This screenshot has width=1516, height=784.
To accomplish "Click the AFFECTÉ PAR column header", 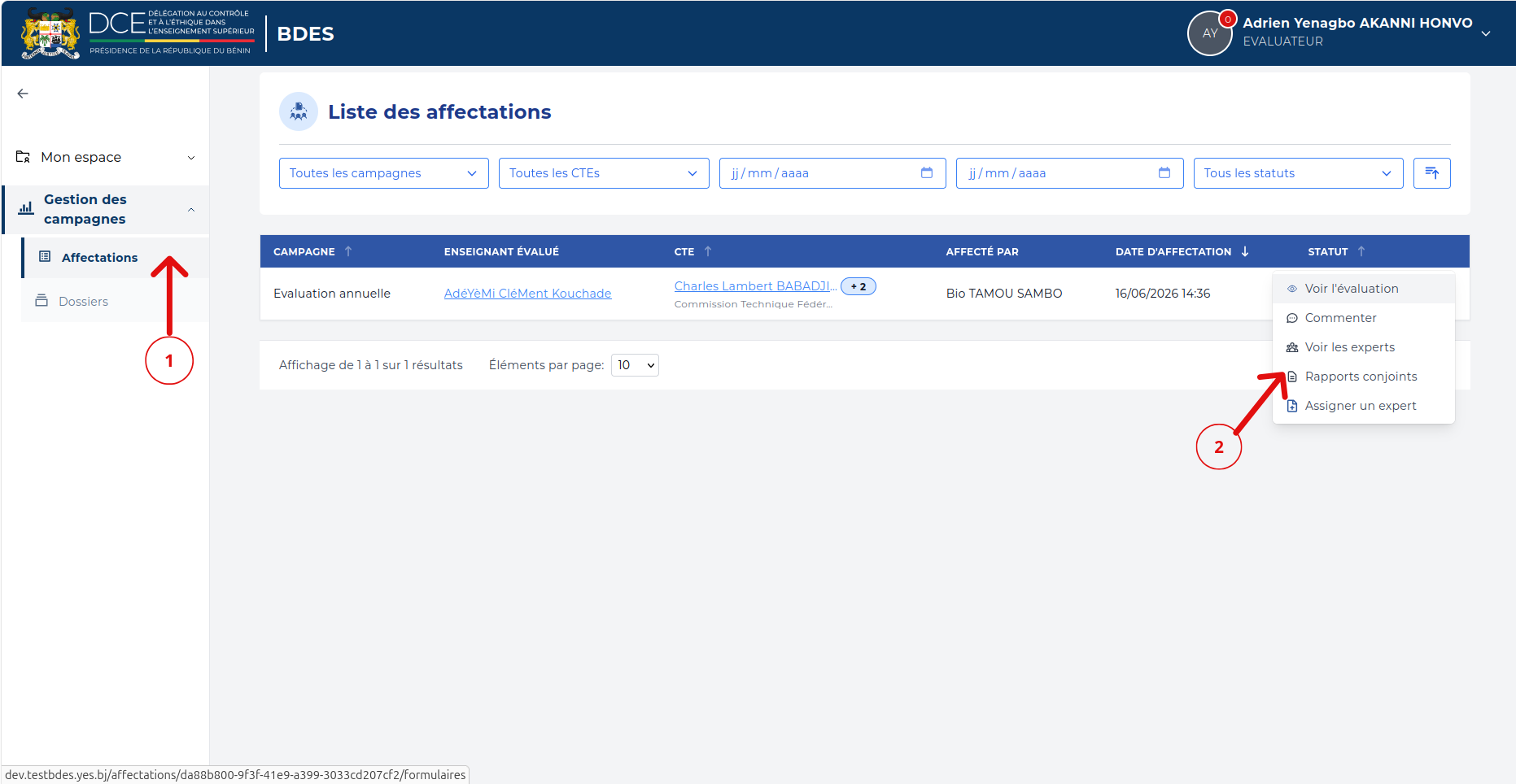I will (982, 252).
